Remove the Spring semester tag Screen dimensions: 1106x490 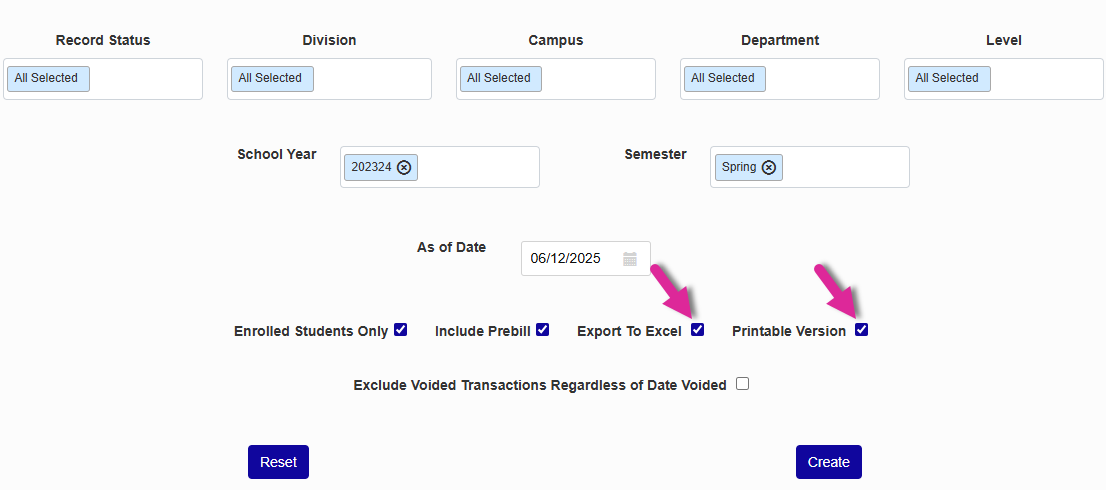[x=769, y=168]
